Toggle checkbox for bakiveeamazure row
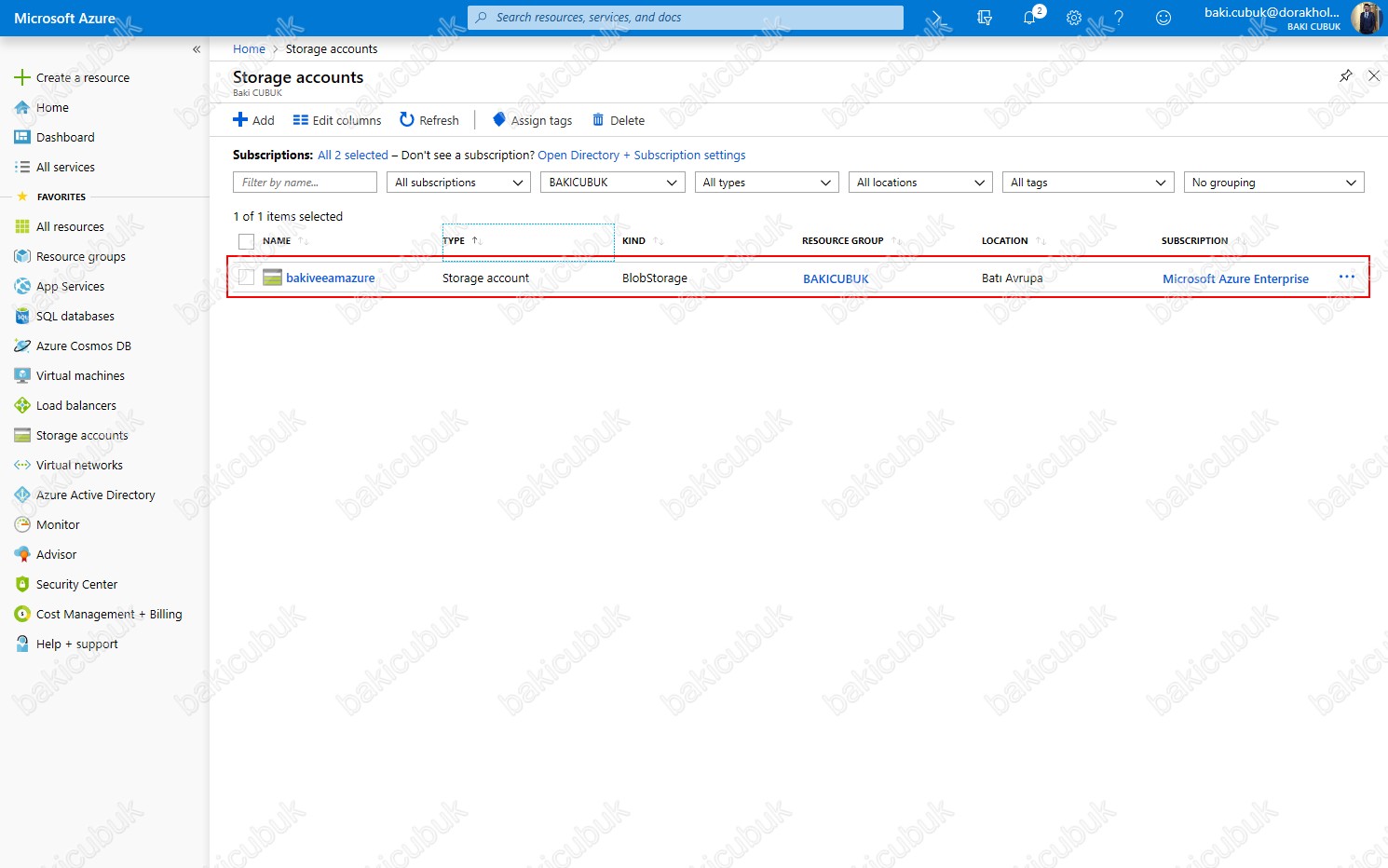Viewport: 1388px width, 868px height. point(247,278)
